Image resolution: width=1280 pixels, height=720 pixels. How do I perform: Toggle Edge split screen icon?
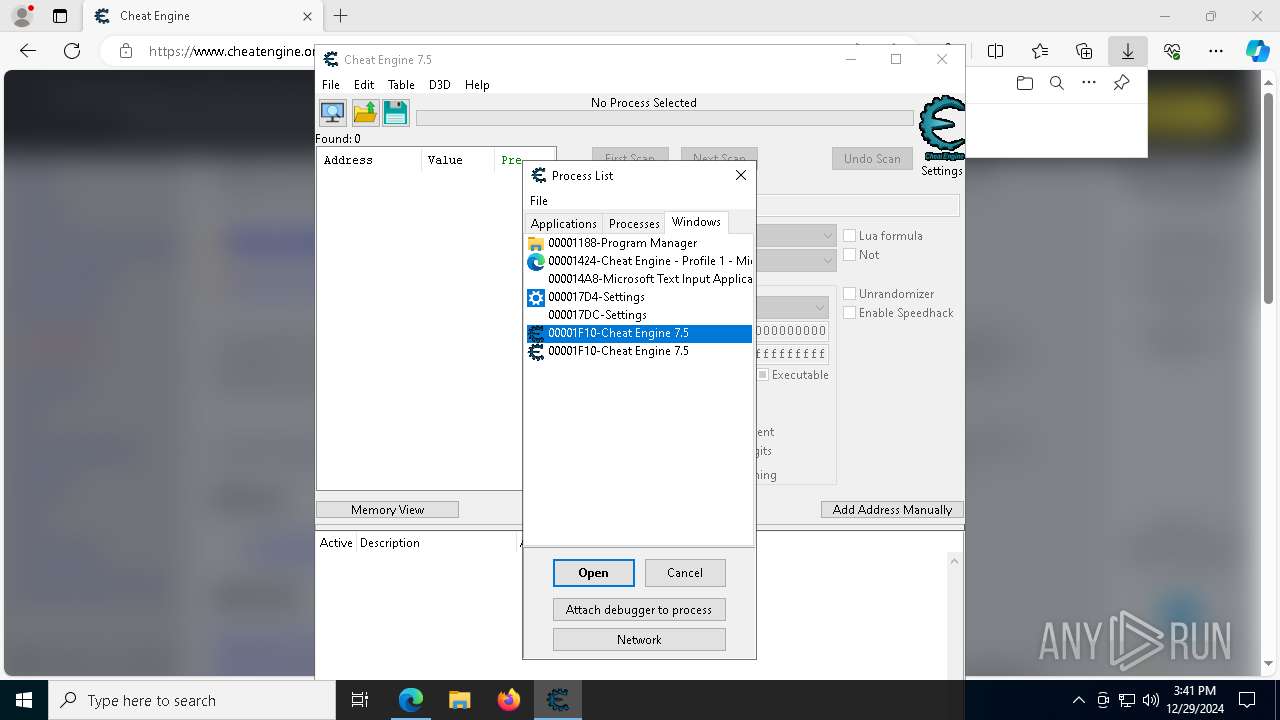click(x=996, y=51)
